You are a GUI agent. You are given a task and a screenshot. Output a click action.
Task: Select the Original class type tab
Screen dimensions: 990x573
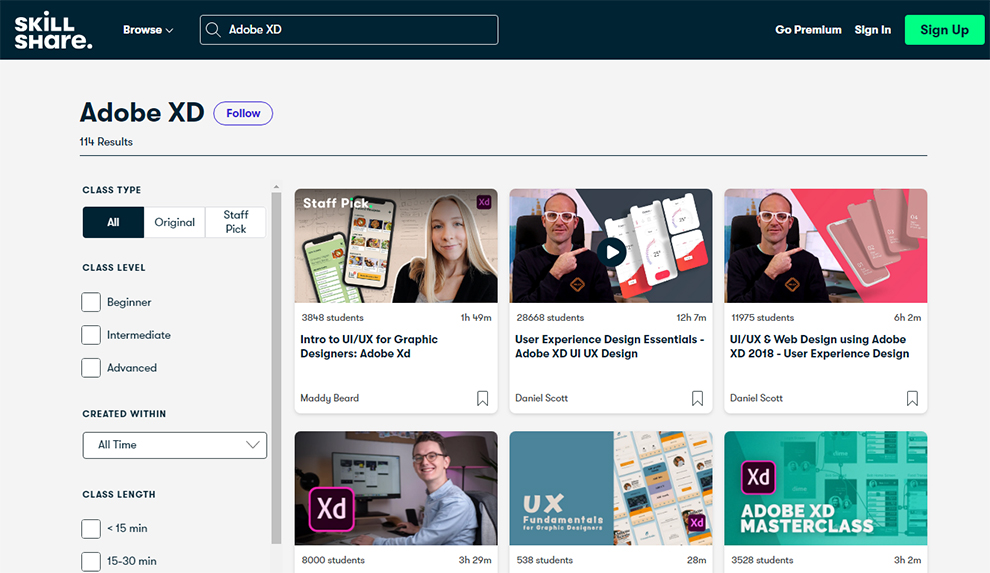coord(174,222)
